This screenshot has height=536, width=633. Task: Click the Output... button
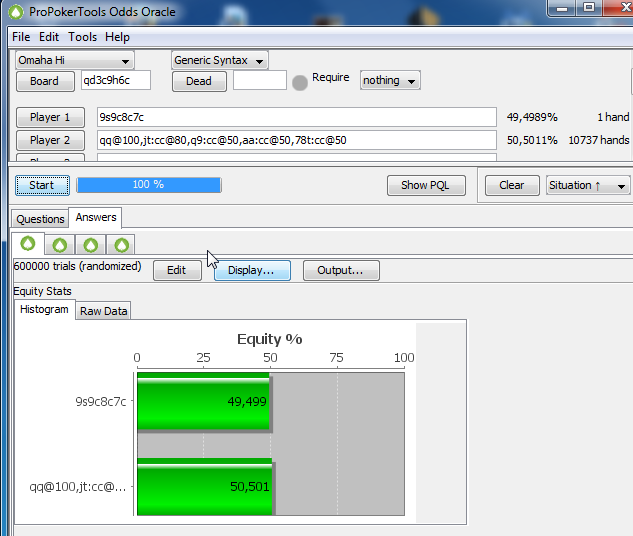(341, 270)
